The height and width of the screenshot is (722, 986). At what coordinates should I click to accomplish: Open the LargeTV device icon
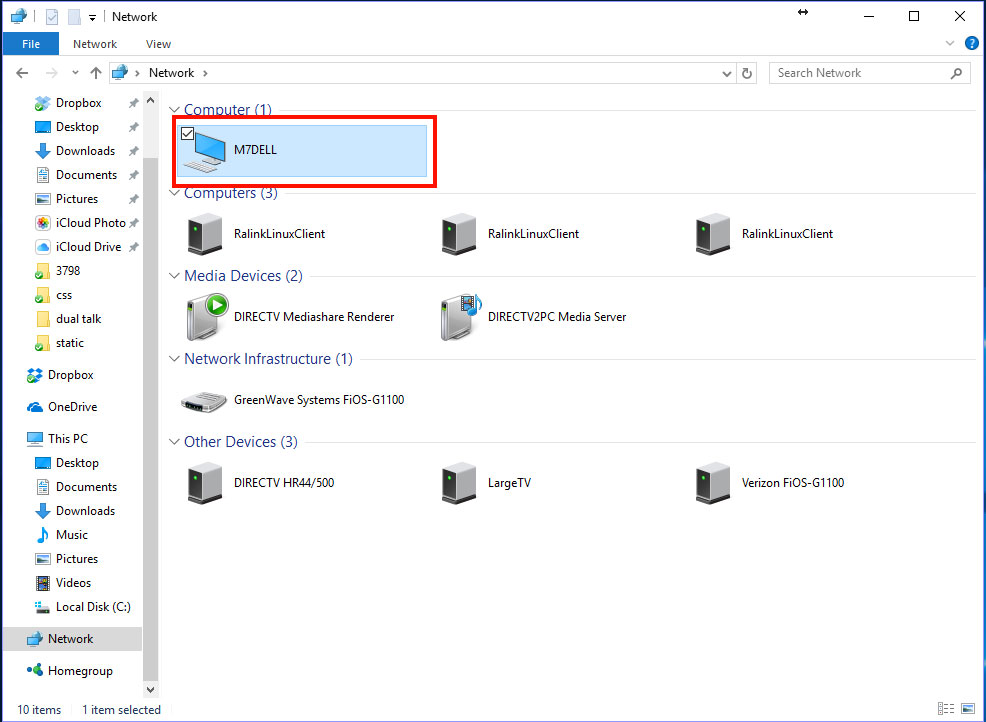459,483
